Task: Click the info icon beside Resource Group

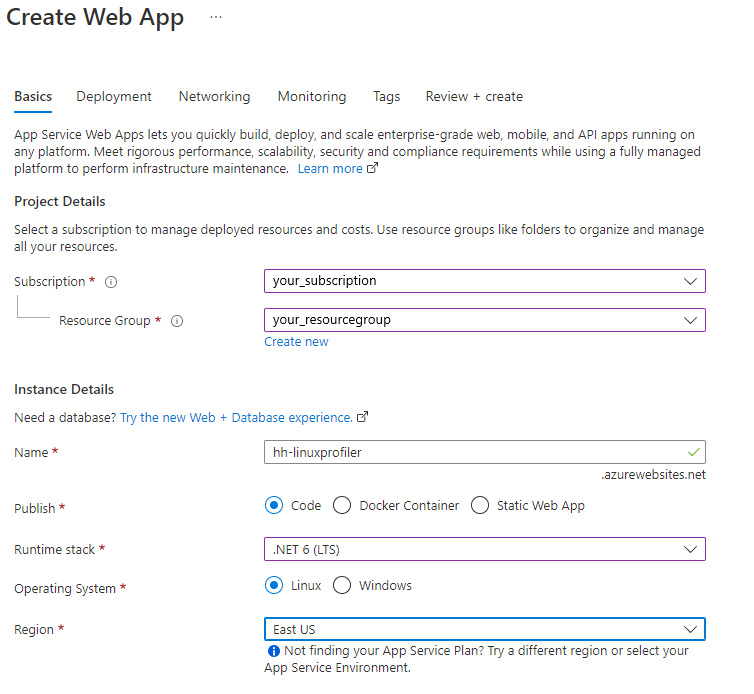Action: [177, 321]
